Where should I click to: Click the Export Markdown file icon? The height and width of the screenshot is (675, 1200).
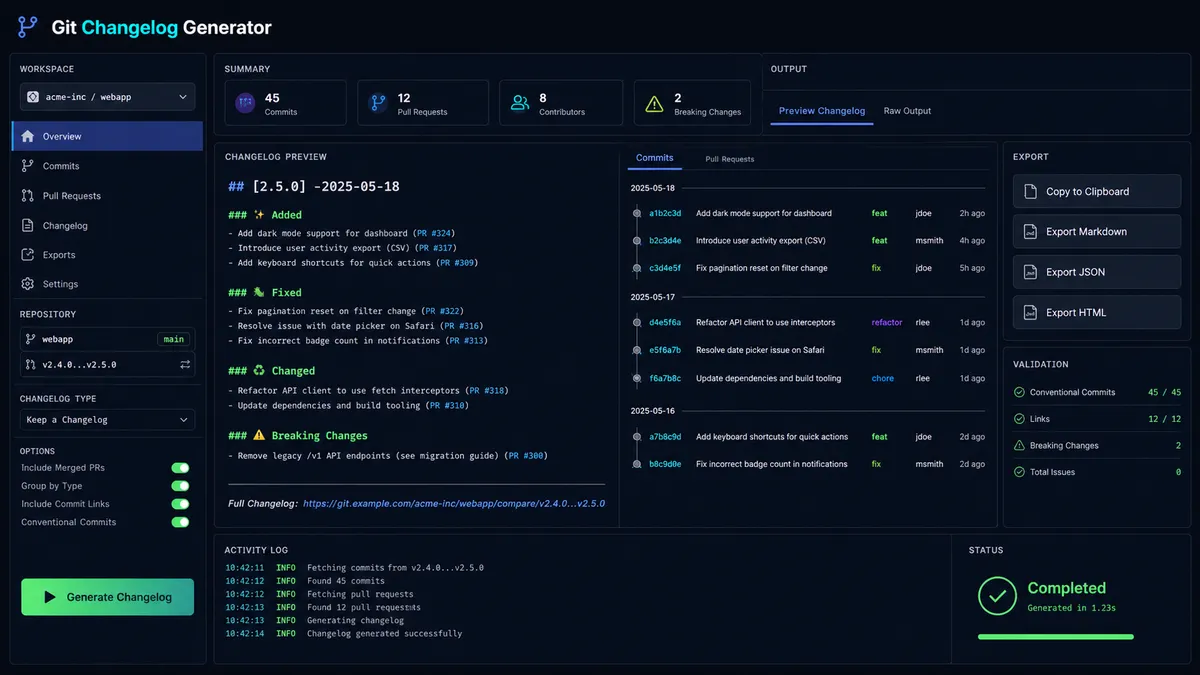[x=1030, y=231]
